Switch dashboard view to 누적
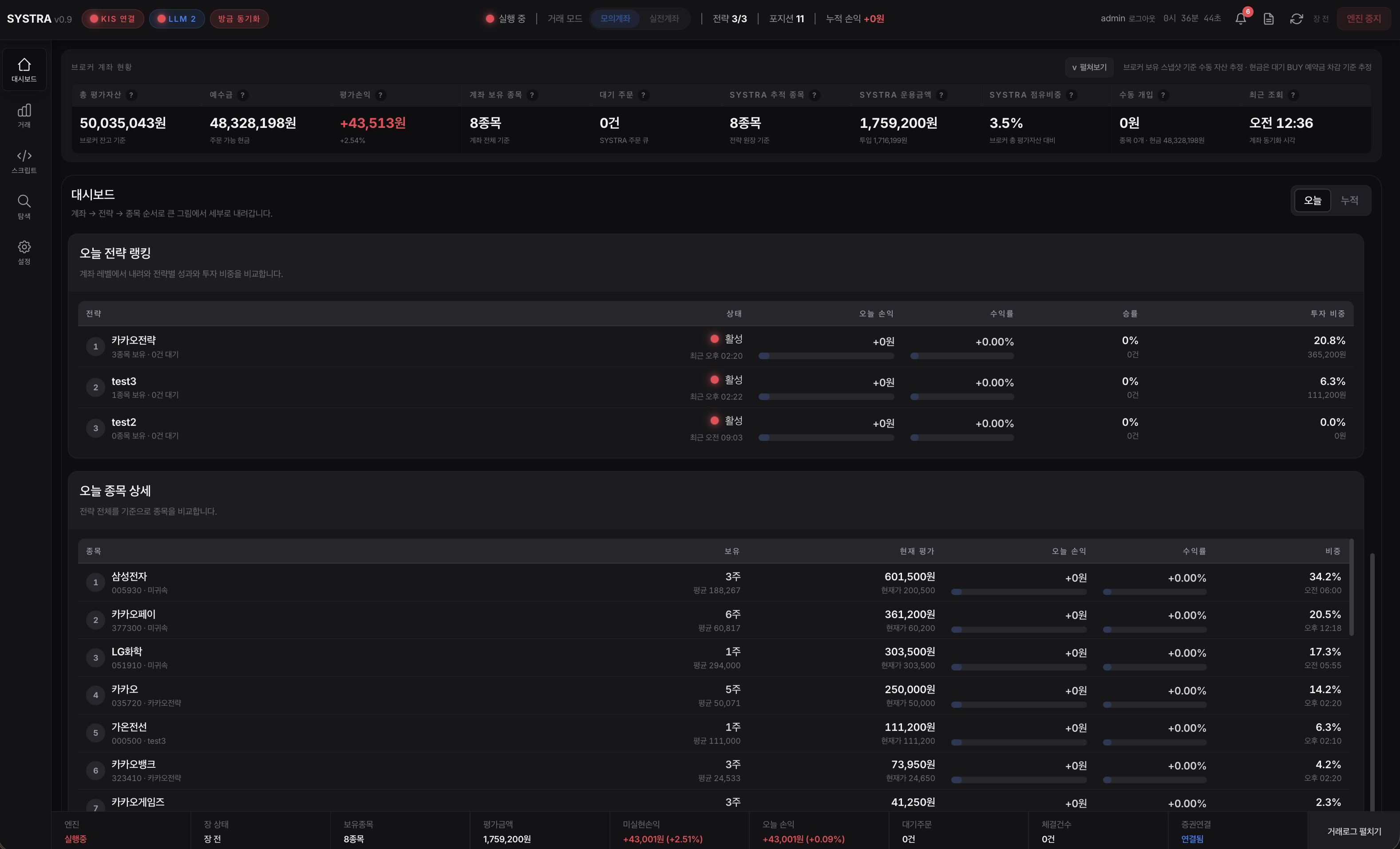The height and width of the screenshot is (849, 1400). pos(1349,200)
